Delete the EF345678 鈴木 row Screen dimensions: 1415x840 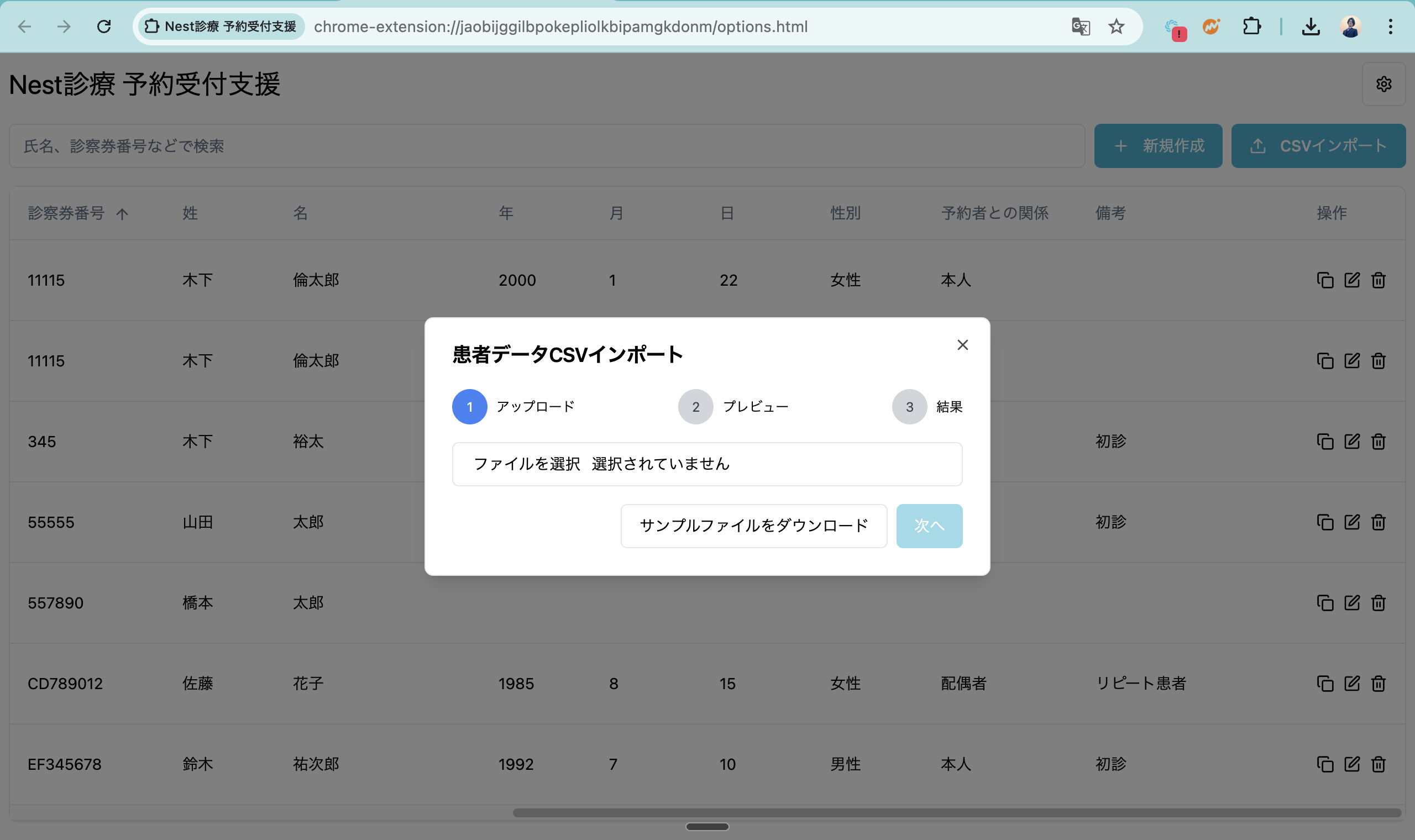coord(1378,764)
